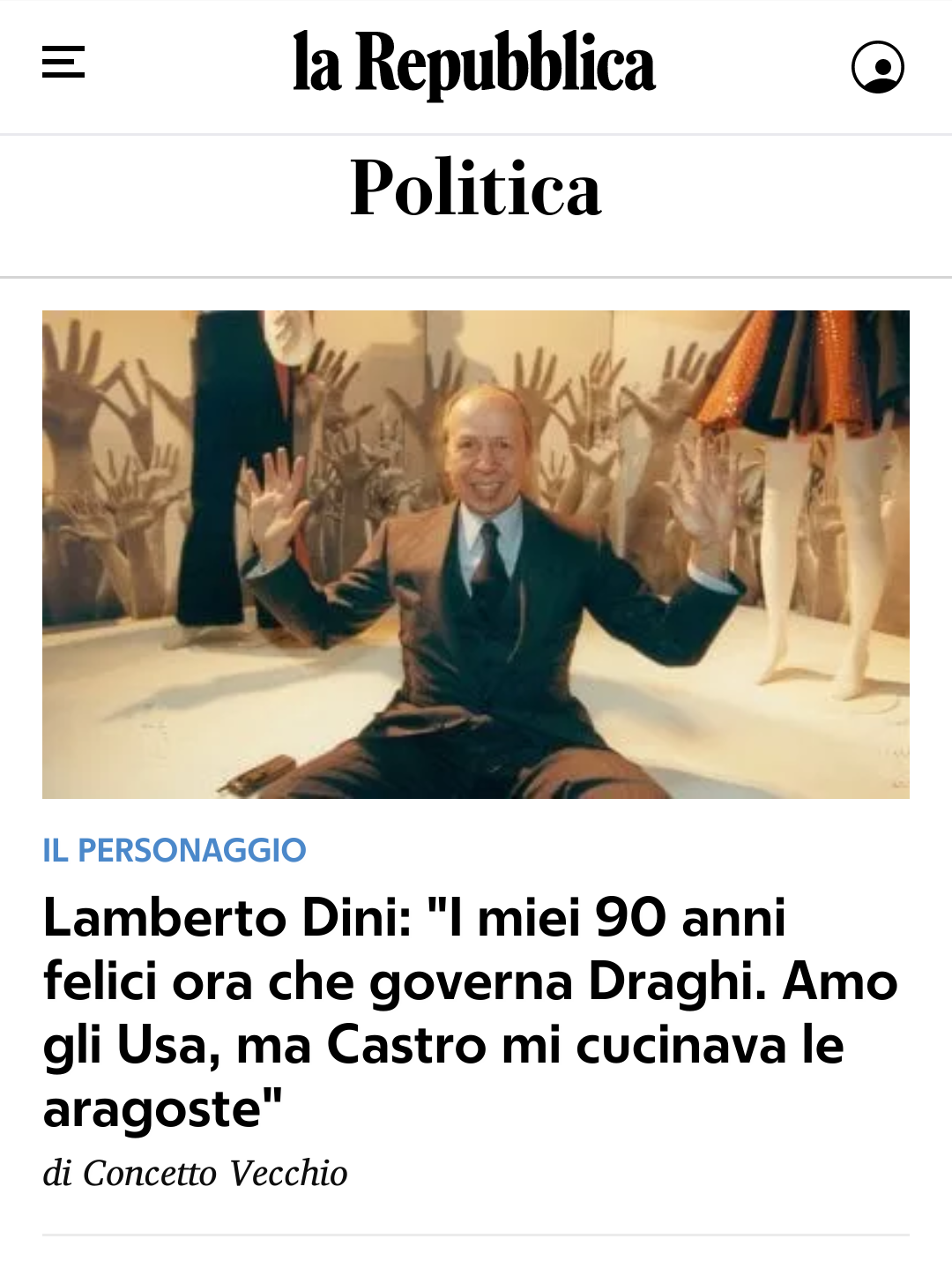Tap the three-line menu icon in the header
The height and width of the screenshot is (1261, 952).
point(63,63)
